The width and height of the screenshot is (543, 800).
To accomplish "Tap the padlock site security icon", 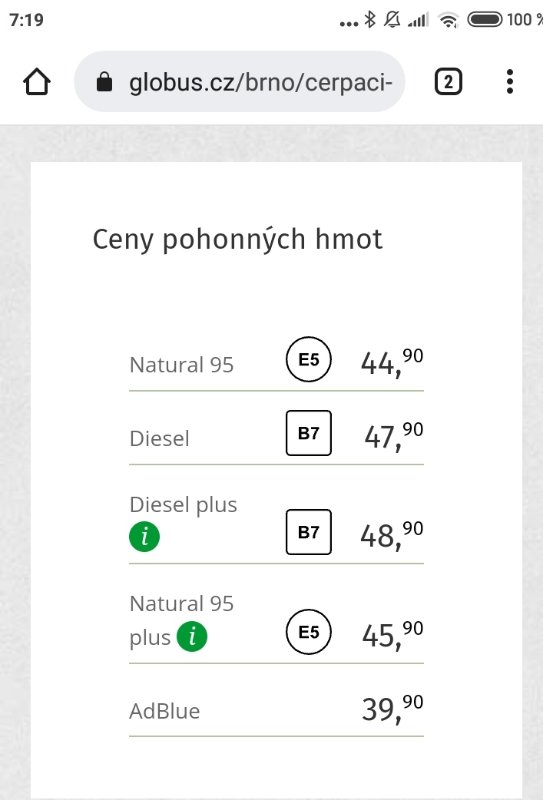I will click(105, 81).
